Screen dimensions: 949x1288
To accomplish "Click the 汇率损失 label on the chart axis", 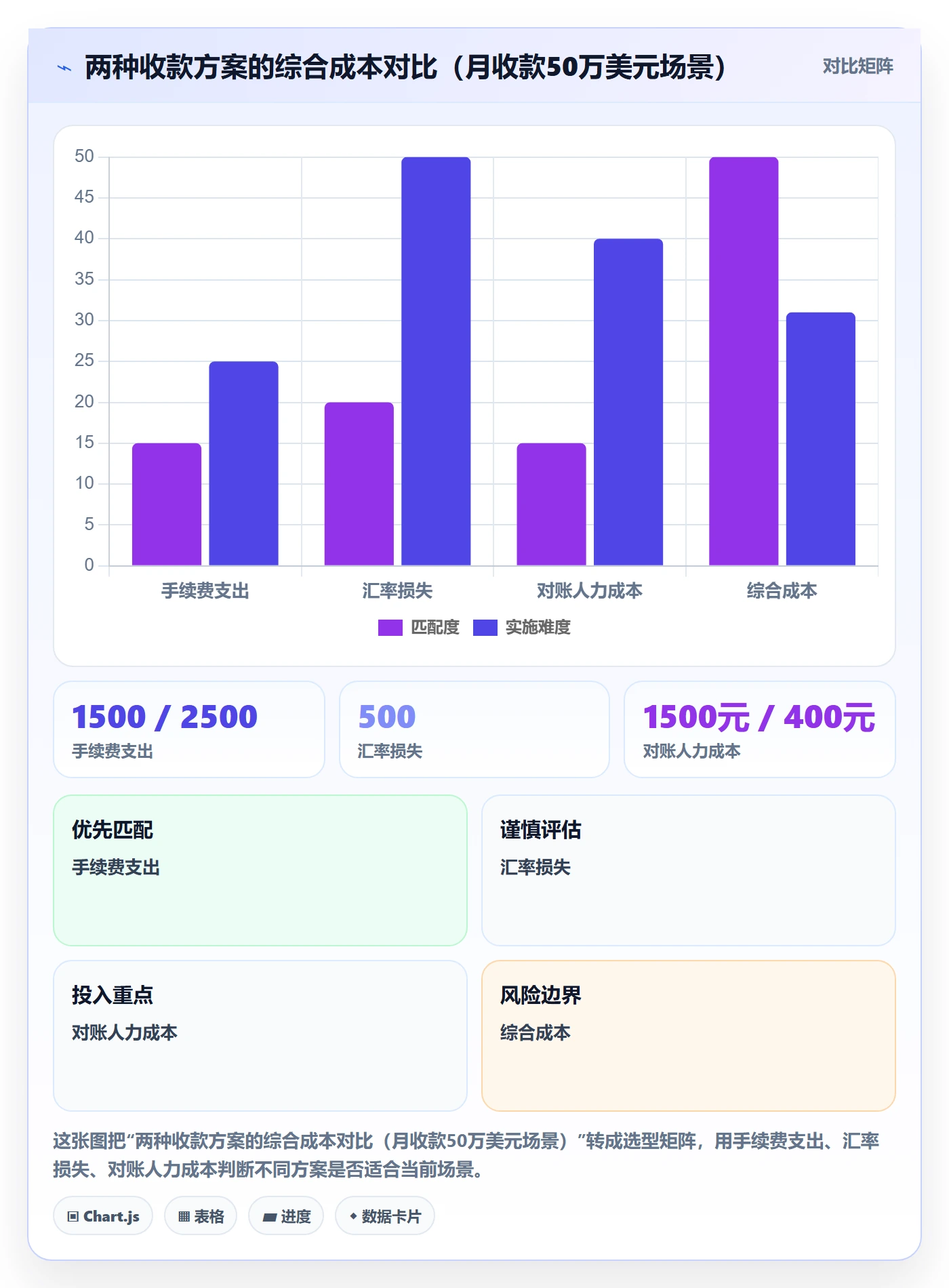I will [397, 591].
